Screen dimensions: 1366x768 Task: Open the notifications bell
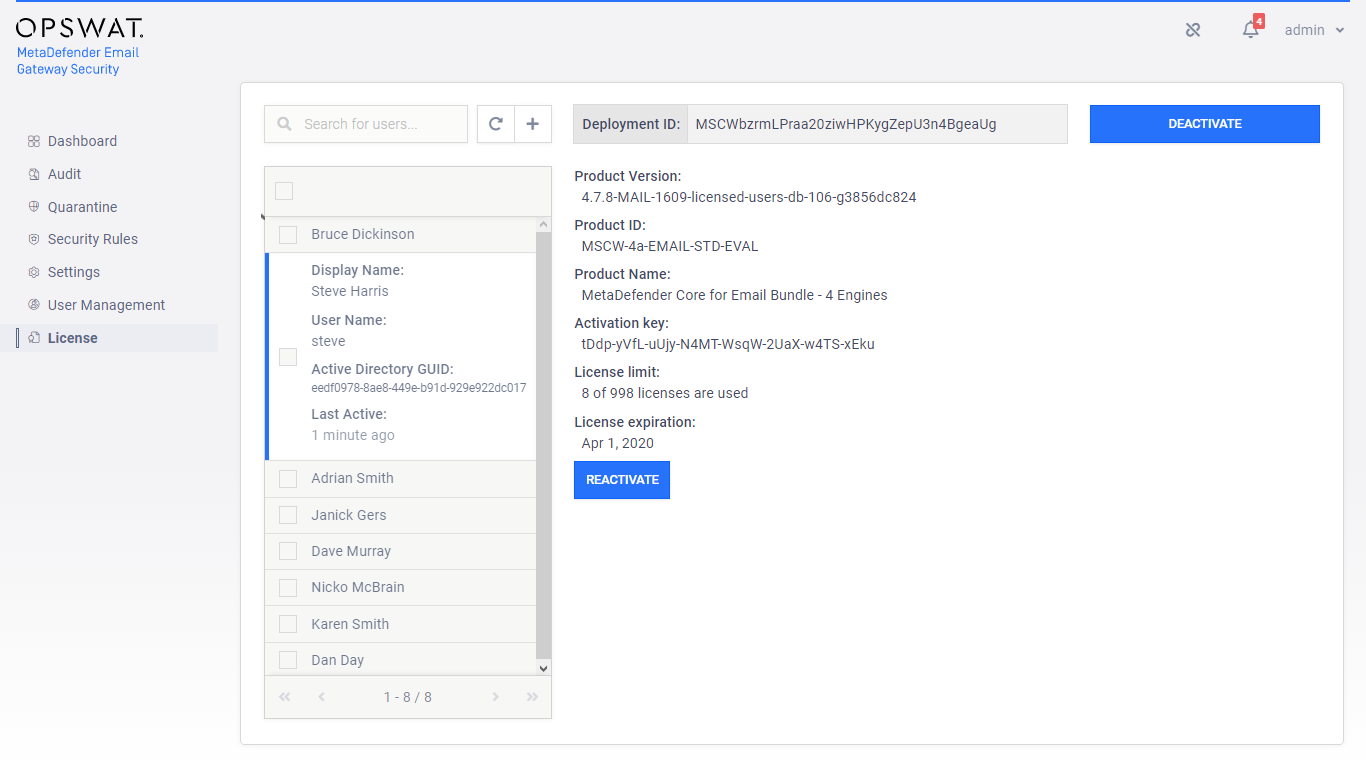[x=1250, y=30]
